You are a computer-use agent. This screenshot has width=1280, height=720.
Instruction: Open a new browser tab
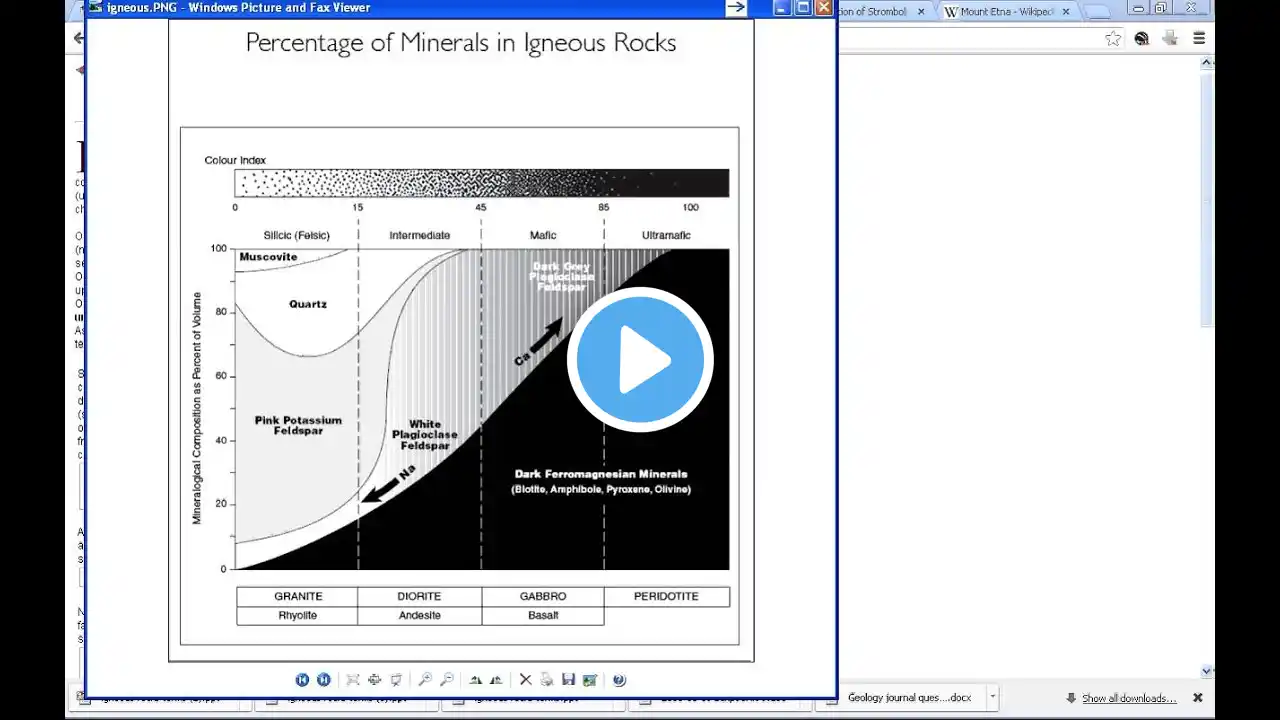pyautogui.click(x=1097, y=12)
